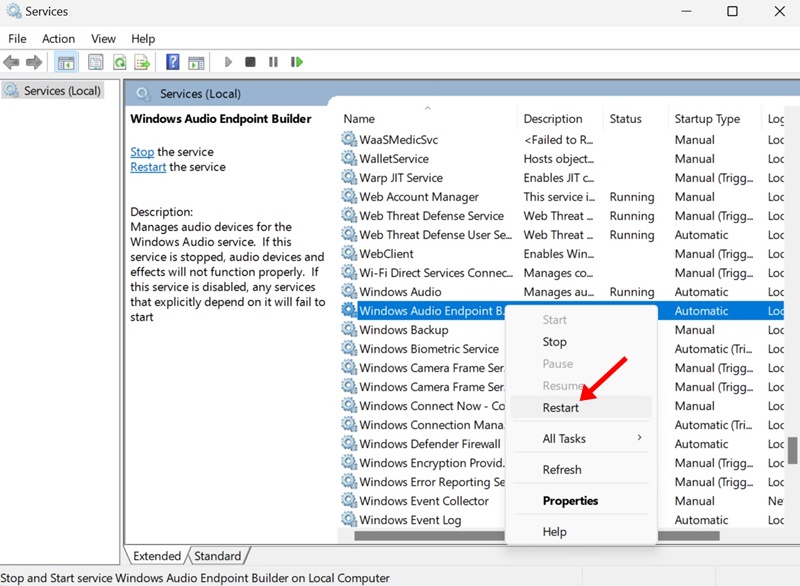
Task: Click gear icon beside WaaSMedicSvc
Action: (x=349, y=139)
